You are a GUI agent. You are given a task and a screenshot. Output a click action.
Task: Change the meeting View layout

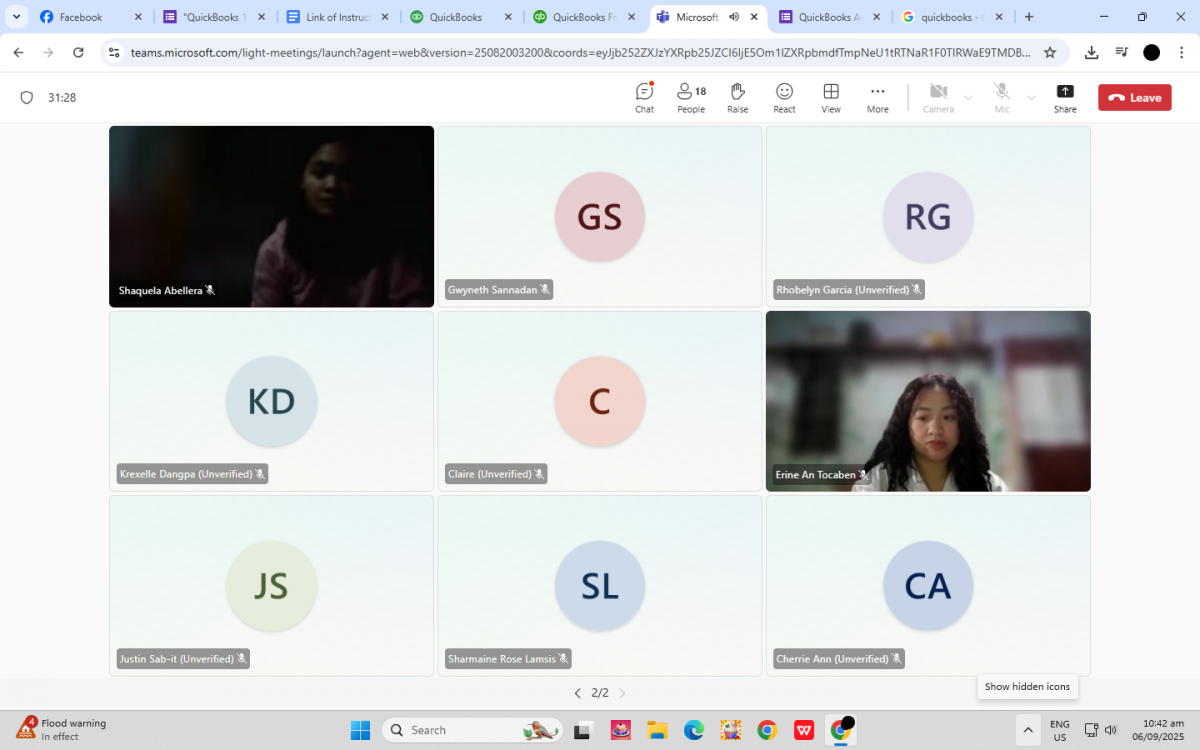point(830,97)
